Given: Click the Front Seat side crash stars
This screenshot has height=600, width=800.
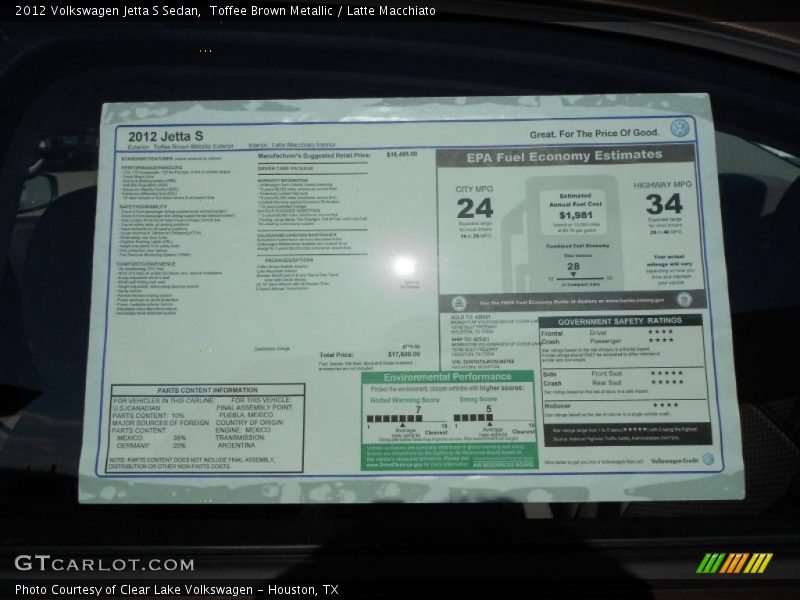Looking at the screenshot, I should (666, 373).
